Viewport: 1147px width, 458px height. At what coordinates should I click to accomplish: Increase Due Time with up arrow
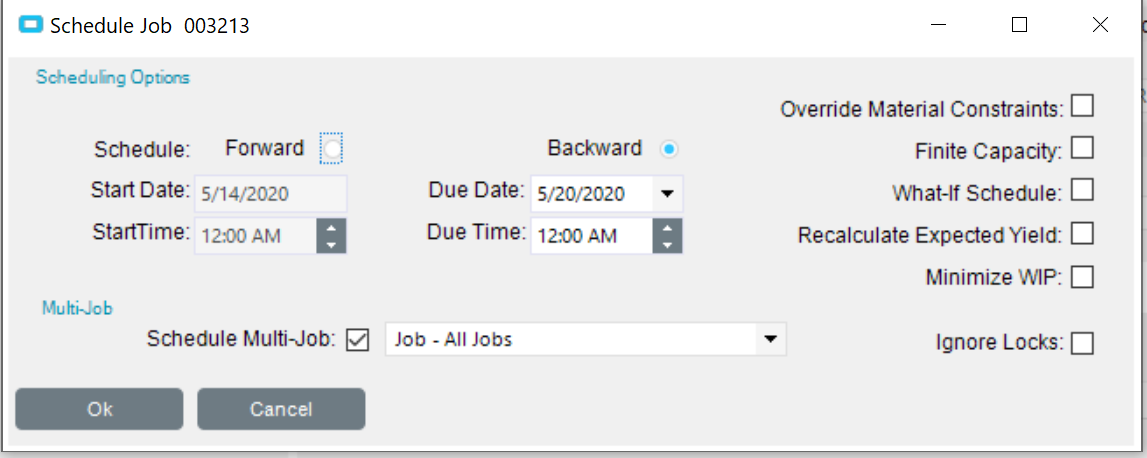coord(667,227)
